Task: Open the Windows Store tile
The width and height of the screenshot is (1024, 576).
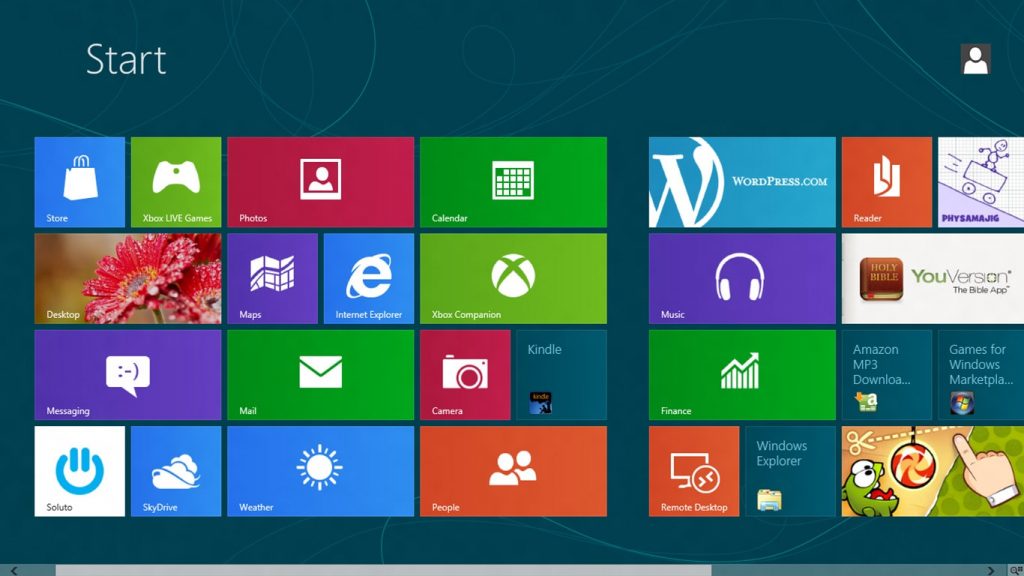Action: [79, 181]
